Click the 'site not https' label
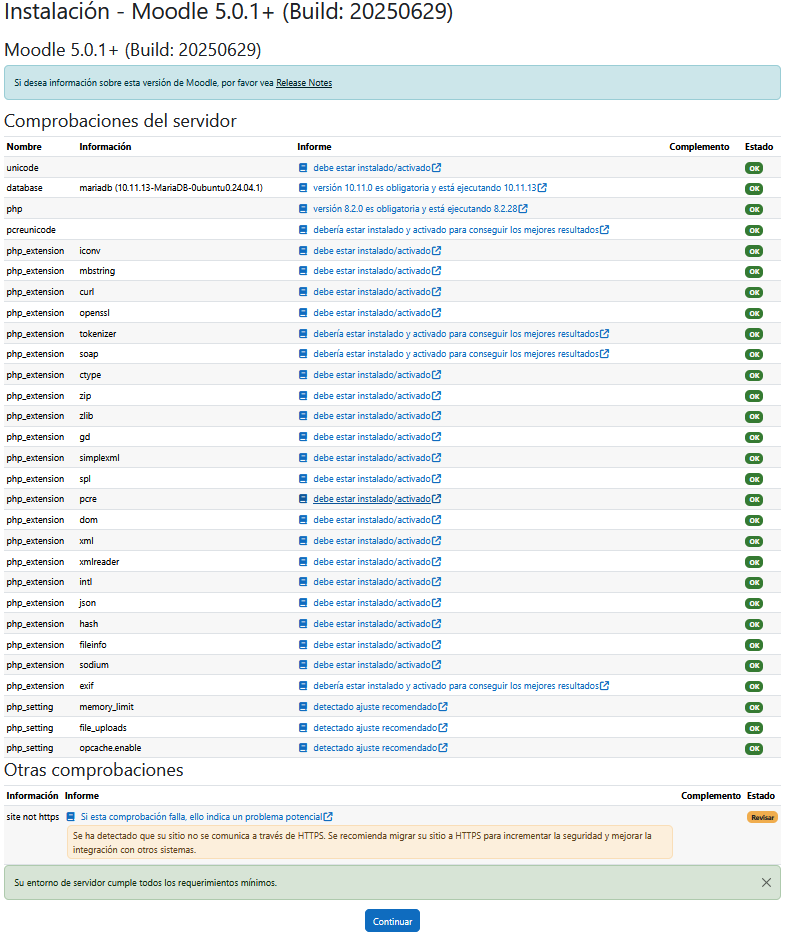The height and width of the screenshot is (940, 794). click(33, 817)
